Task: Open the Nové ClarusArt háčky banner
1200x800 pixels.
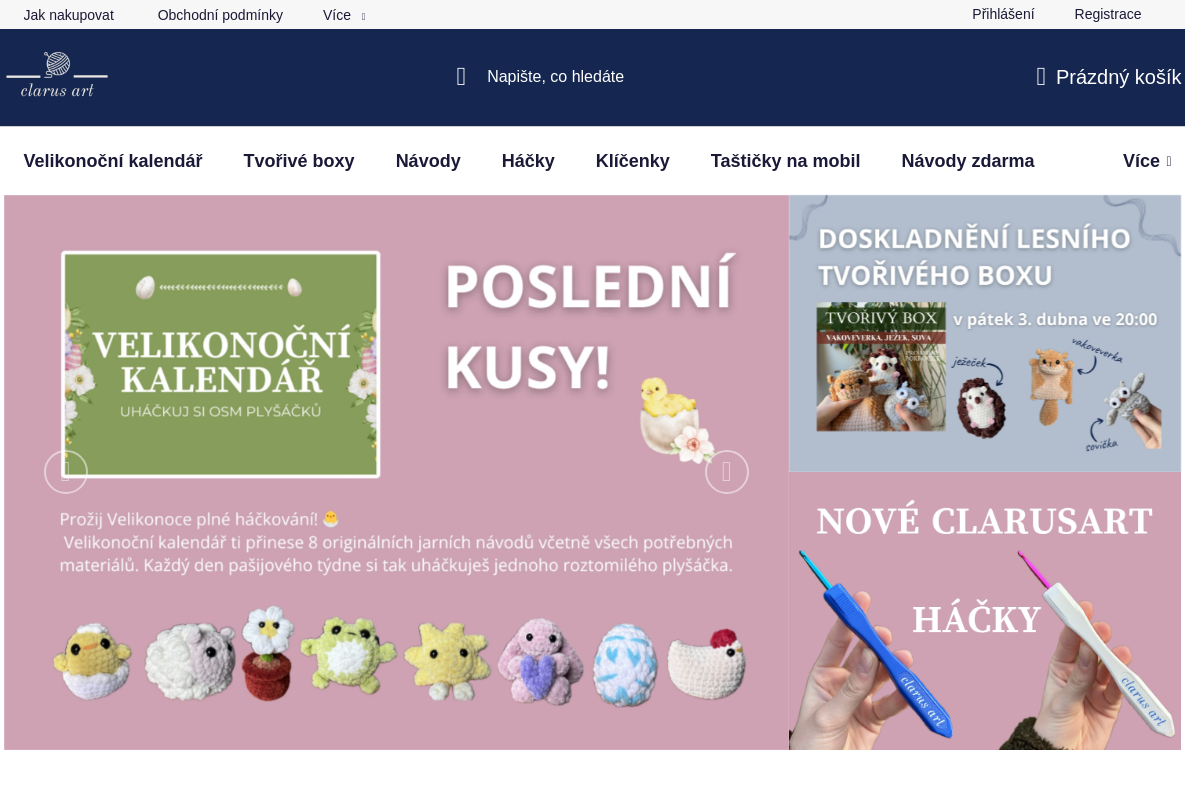Action: 985,611
